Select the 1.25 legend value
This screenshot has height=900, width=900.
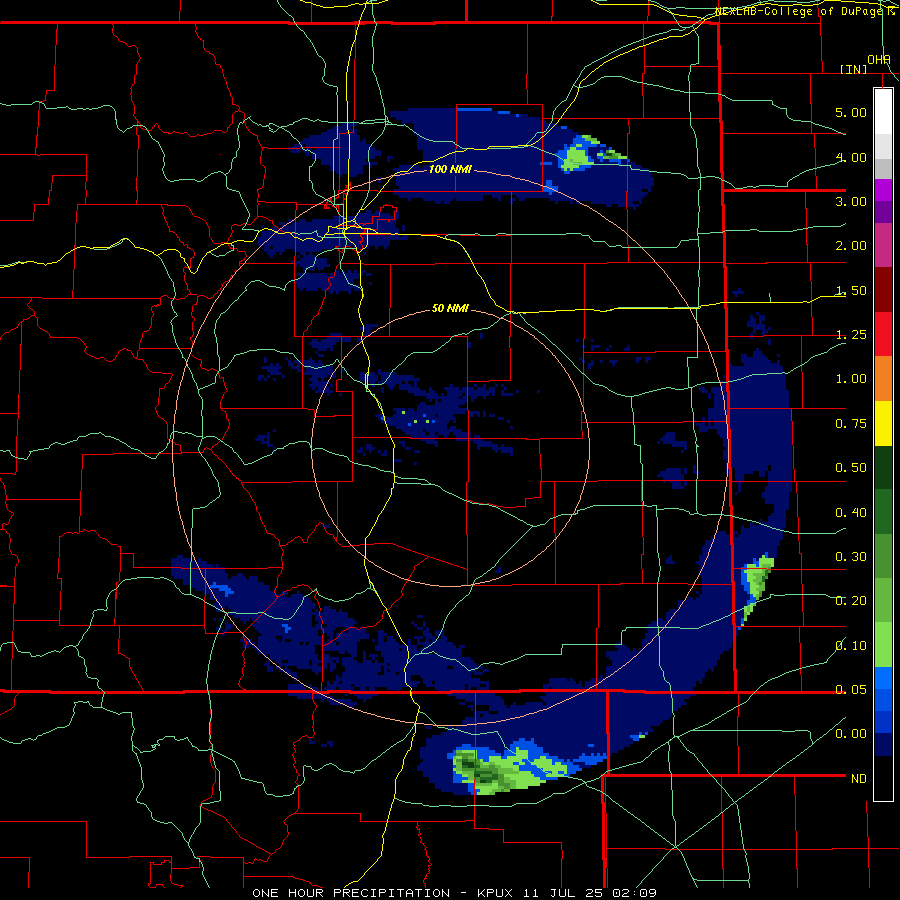(851, 334)
